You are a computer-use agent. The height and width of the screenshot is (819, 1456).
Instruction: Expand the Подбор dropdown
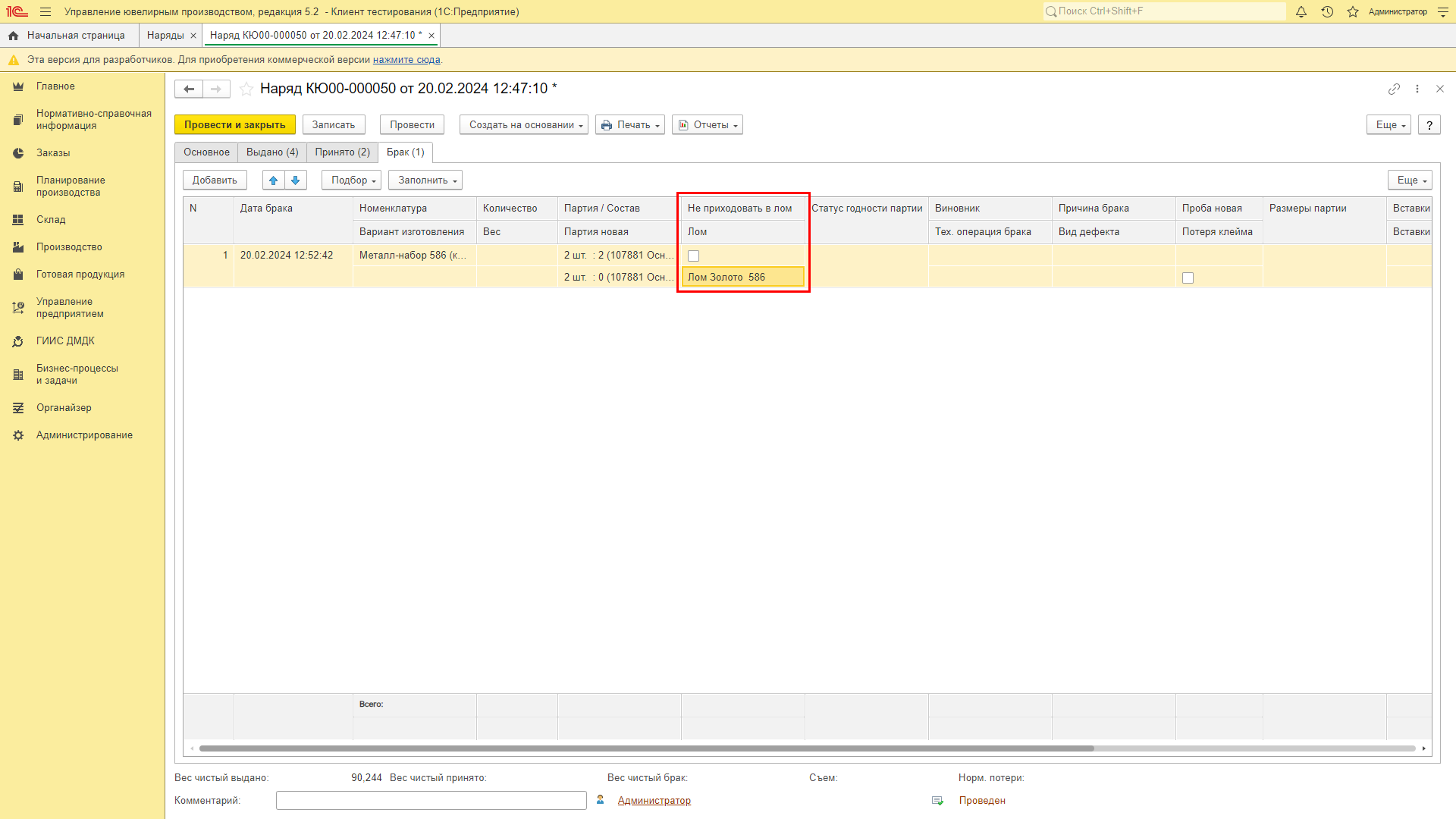(x=351, y=180)
